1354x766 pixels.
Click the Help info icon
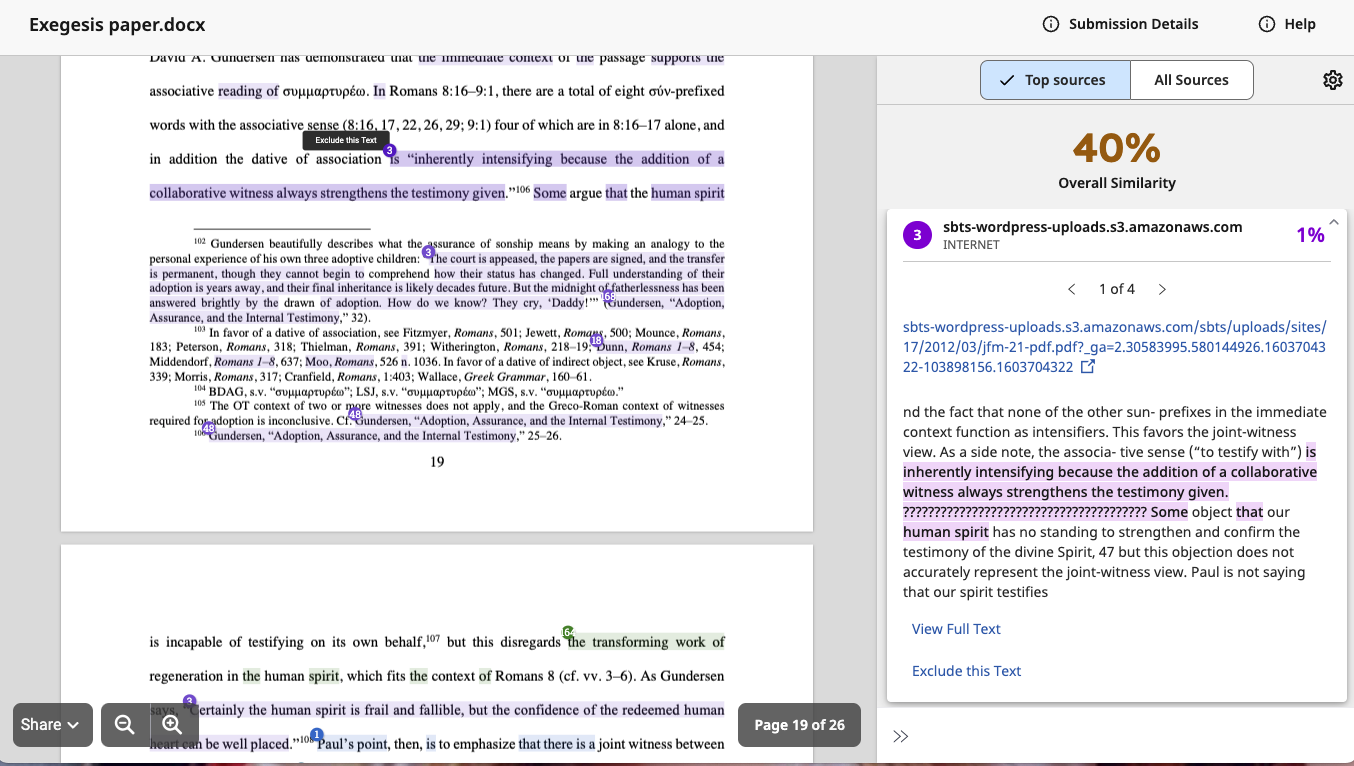click(1267, 24)
